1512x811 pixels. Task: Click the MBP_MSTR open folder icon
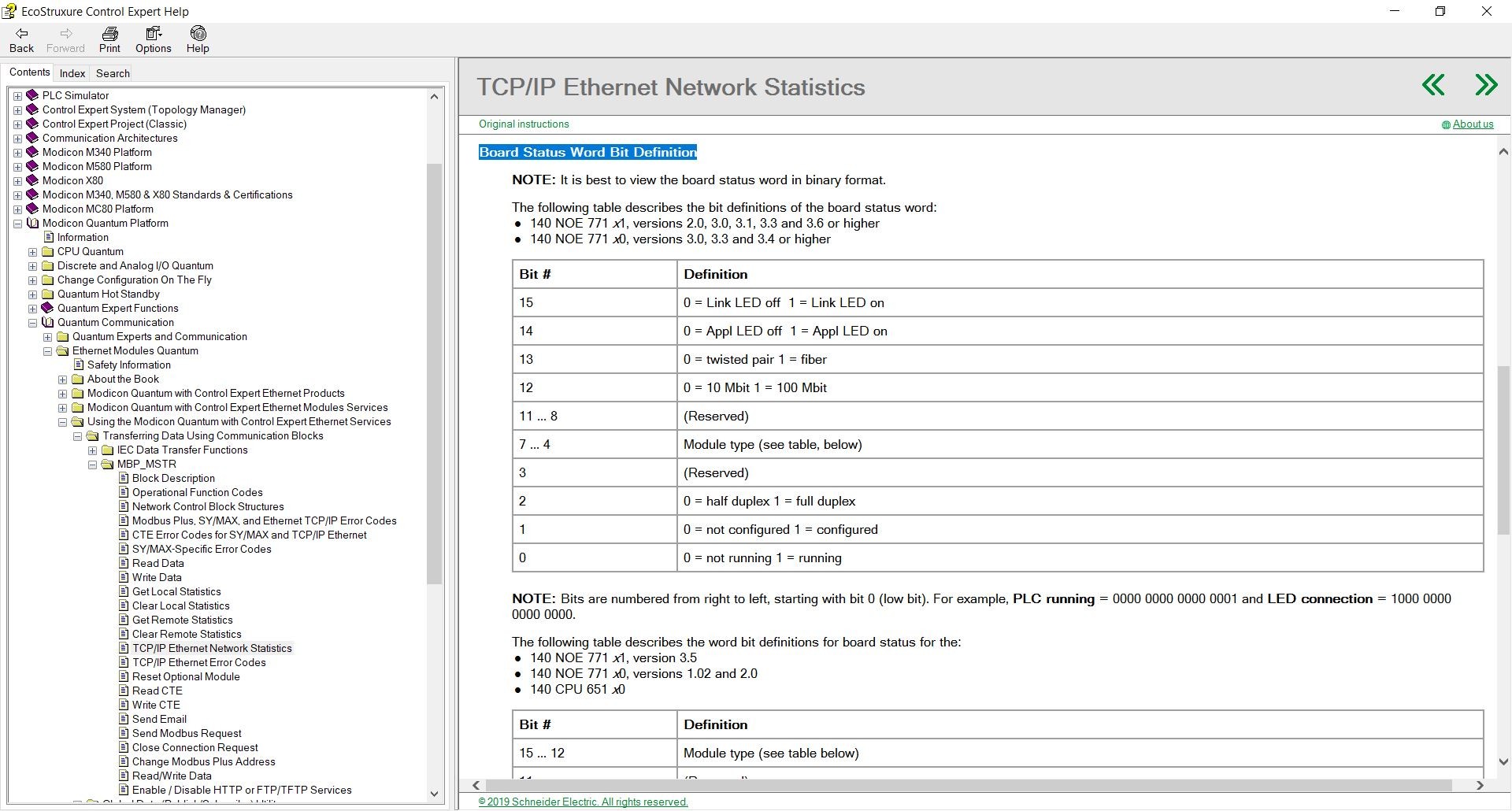tap(108, 464)
